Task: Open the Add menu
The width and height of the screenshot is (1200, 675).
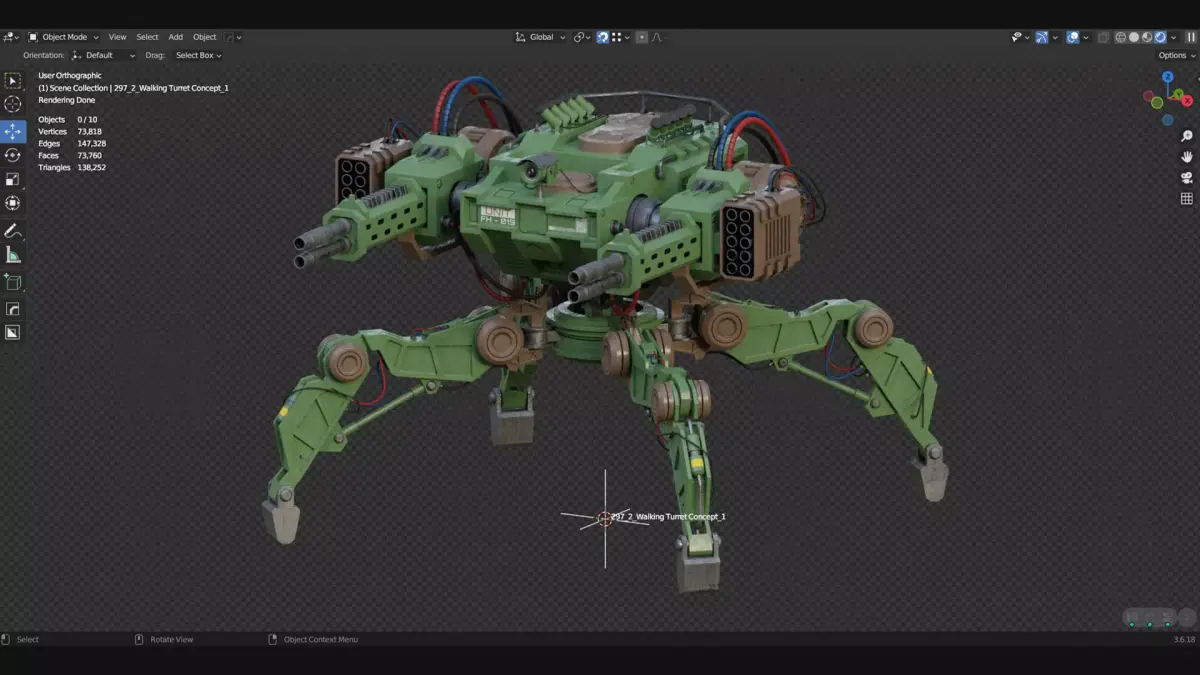Action: pos(175,37)
